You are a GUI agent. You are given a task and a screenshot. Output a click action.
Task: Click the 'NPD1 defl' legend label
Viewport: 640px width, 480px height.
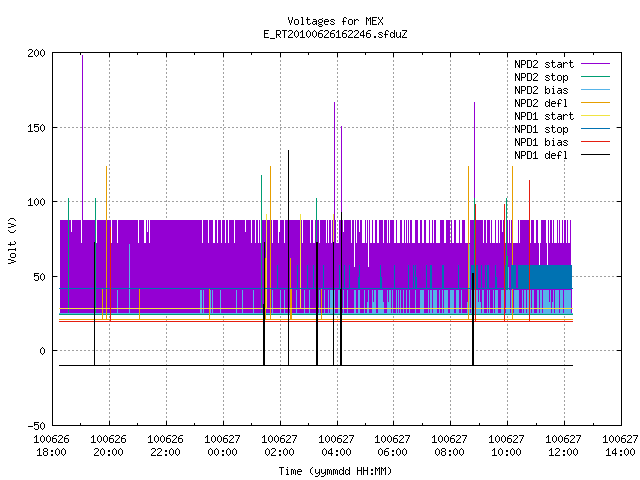[x=541, y=156]
